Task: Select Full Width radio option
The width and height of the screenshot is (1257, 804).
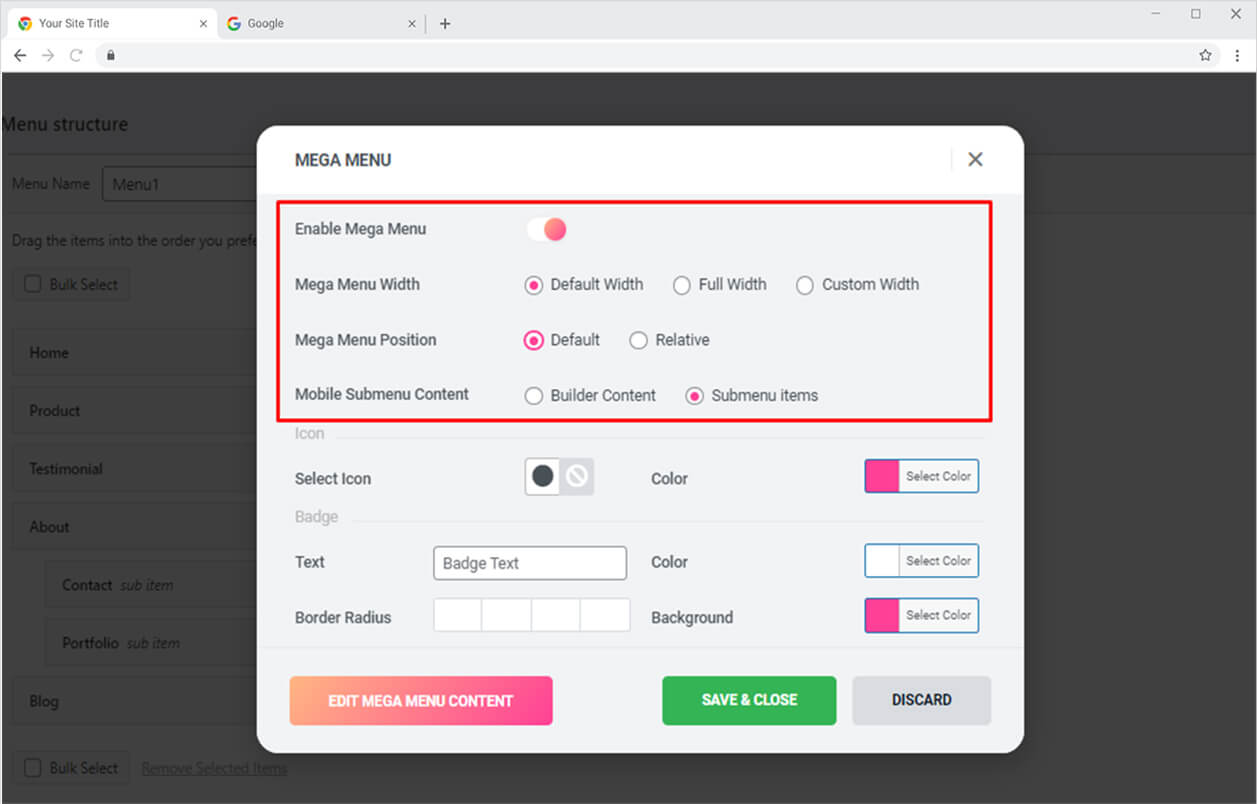Action: [682, 285]
